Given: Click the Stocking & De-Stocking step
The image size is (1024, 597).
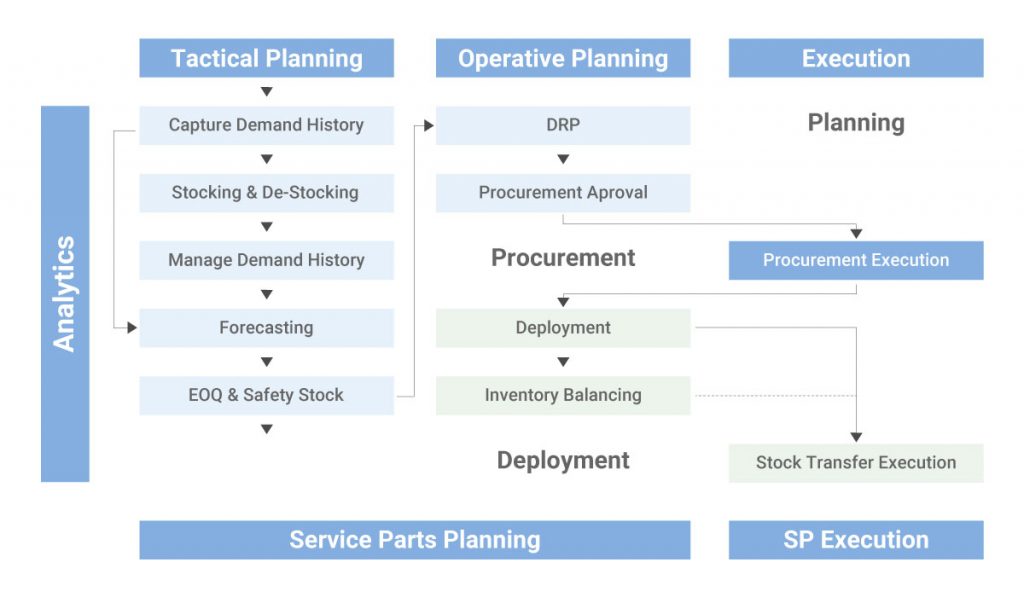Looking at the screenshot, I should (266, 193).
